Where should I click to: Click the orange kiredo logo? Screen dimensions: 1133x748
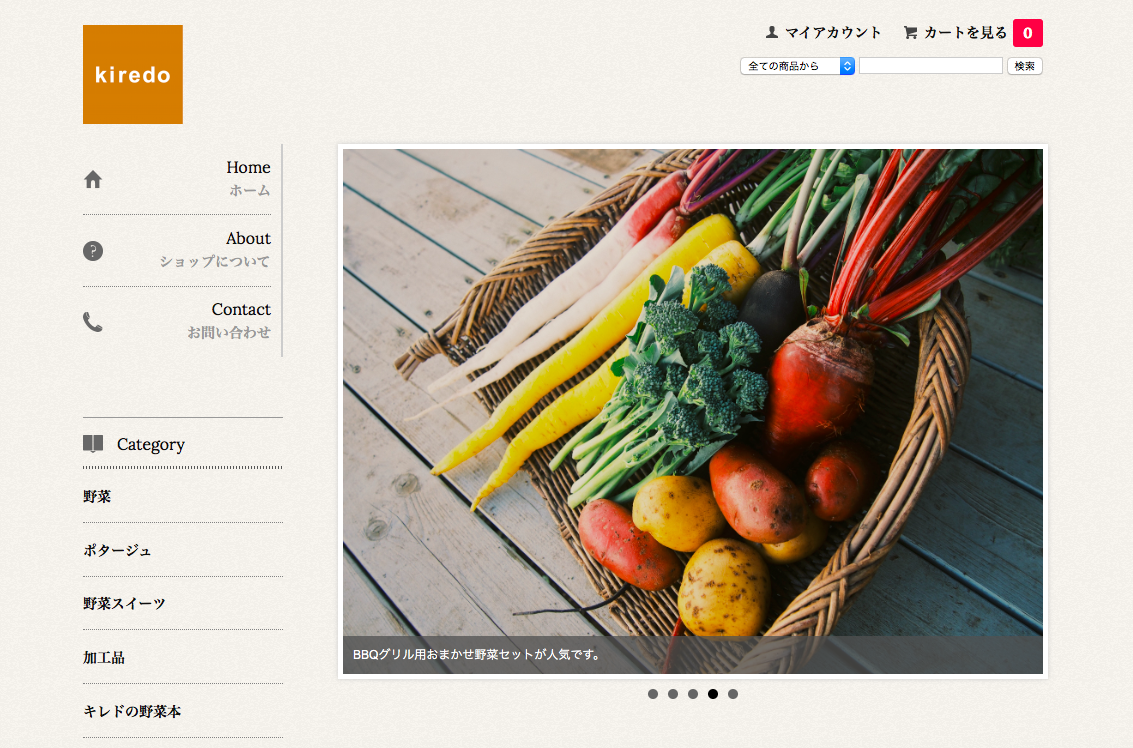133,74
